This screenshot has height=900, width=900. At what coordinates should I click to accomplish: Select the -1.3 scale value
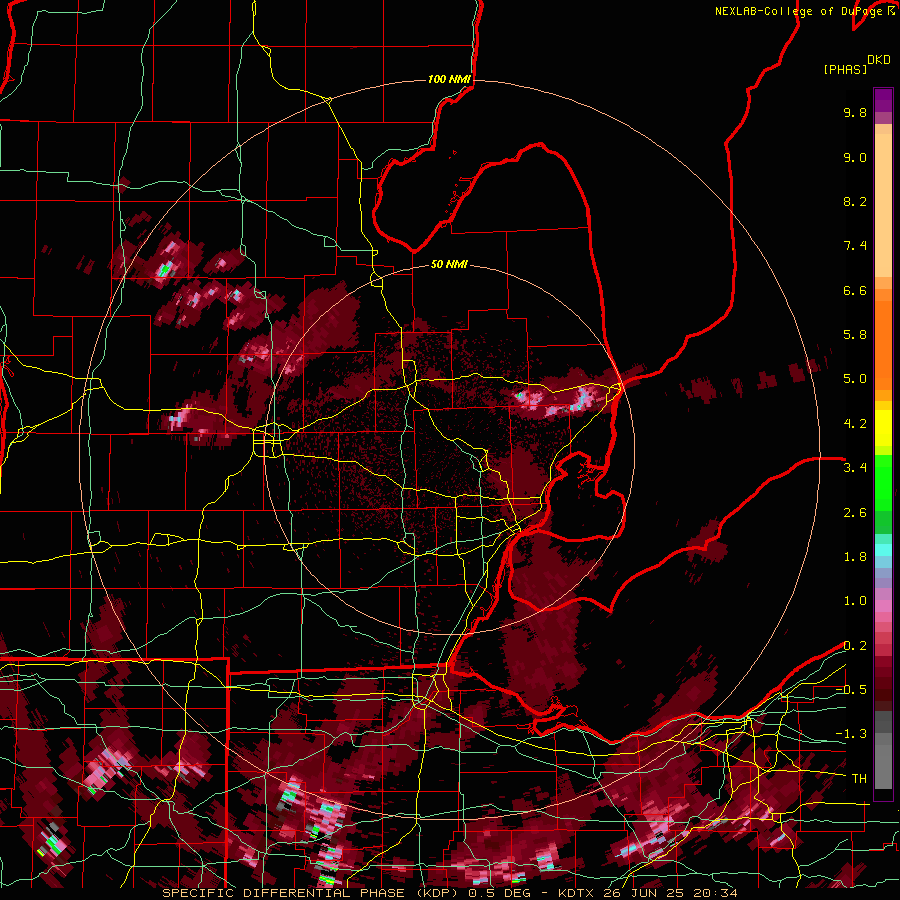[851, 734]
